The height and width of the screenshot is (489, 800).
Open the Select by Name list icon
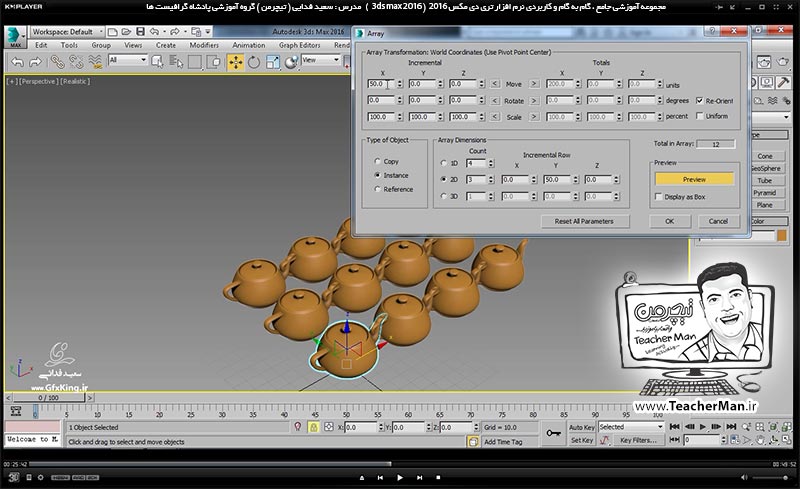(x=176, y=63)
